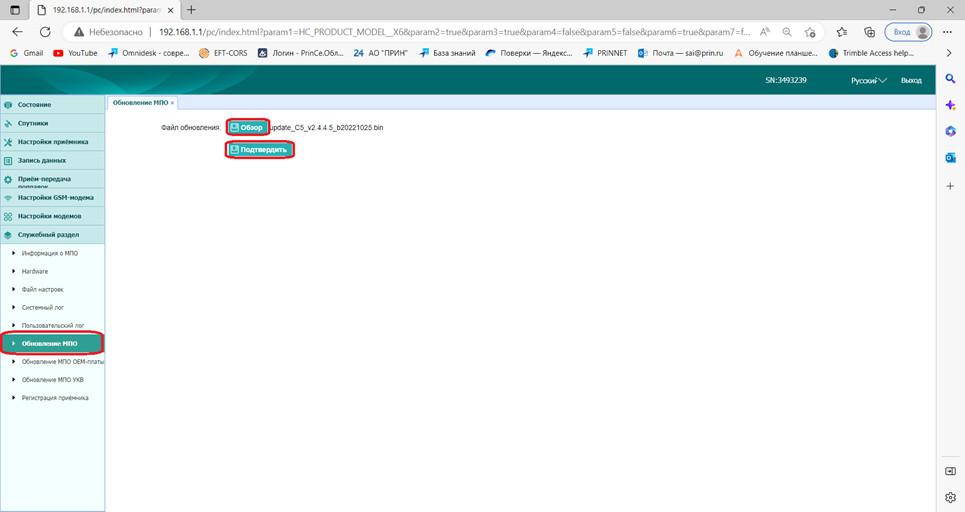Click the hide sidebar icon
Image resolution: width=965 pixels, height=512 pixels.
950,471
